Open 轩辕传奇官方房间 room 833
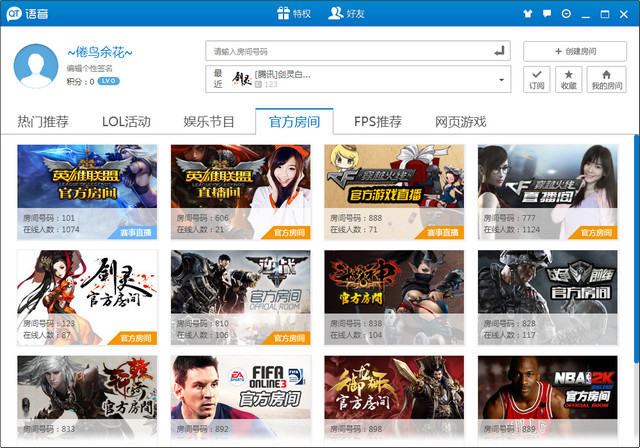This screenshot has height=448, width=640. point(87,400)
